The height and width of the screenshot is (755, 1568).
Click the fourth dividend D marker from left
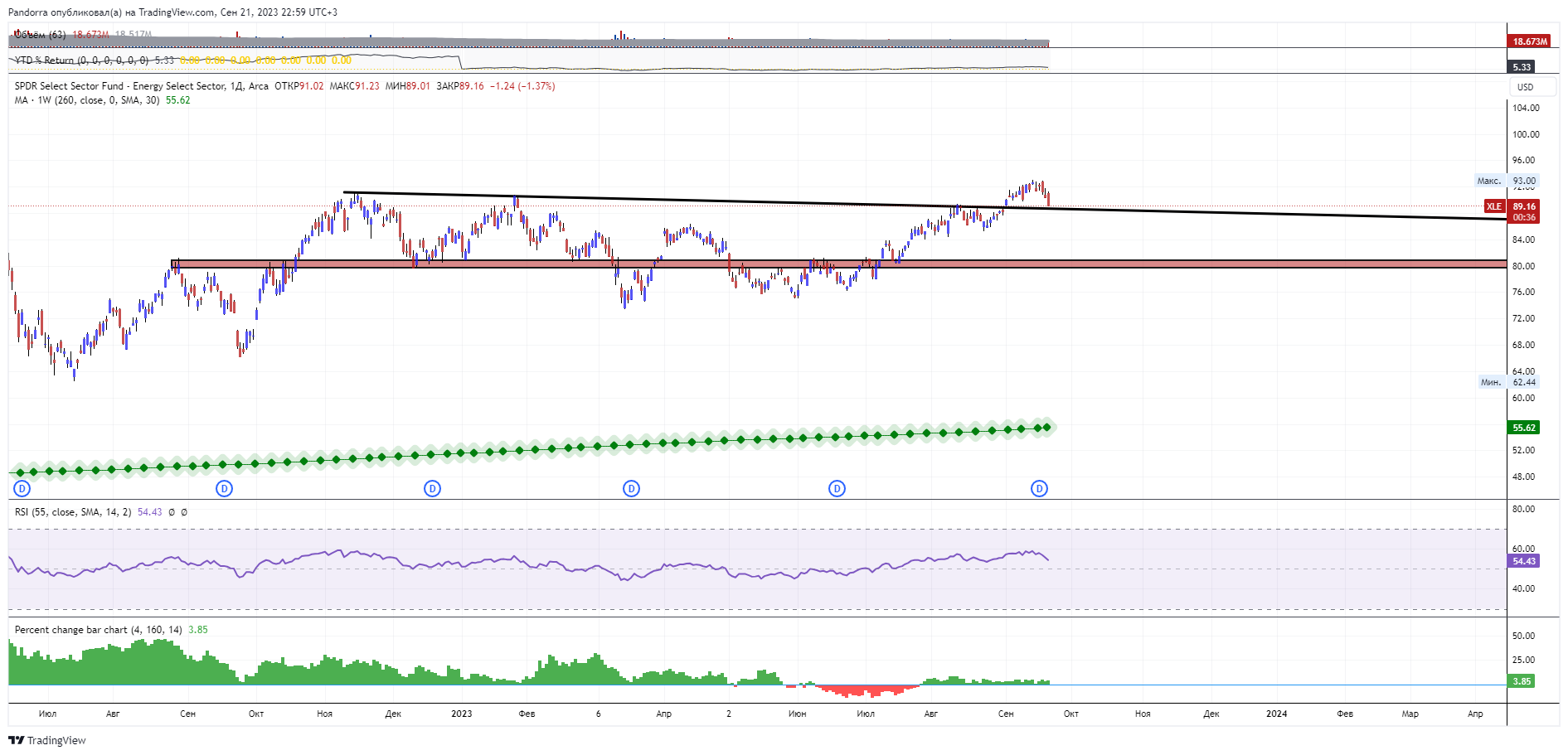tap(632, 489)
